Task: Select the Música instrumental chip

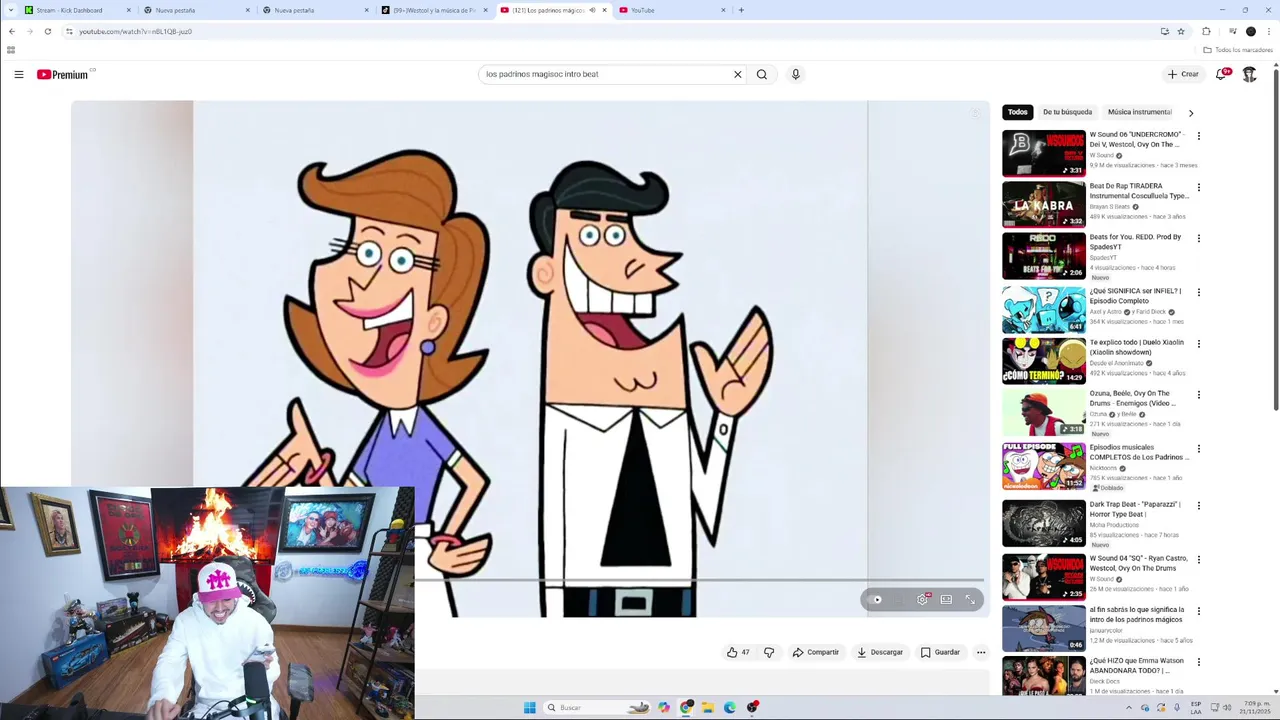Action: 1139,112
